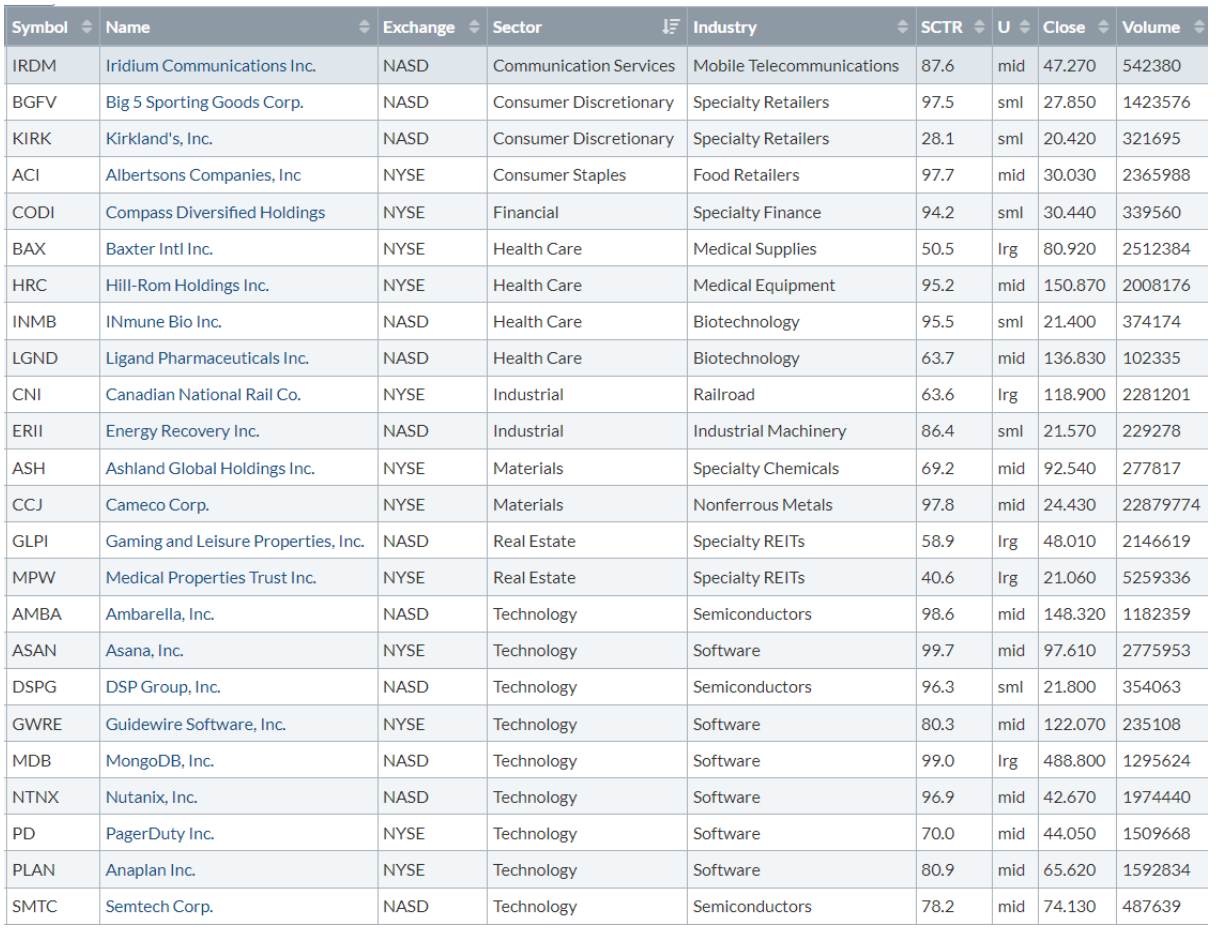Sort by Close using its arrow icon
The height and width of the screenshot is (932, 1216).
click(1102, 28)
